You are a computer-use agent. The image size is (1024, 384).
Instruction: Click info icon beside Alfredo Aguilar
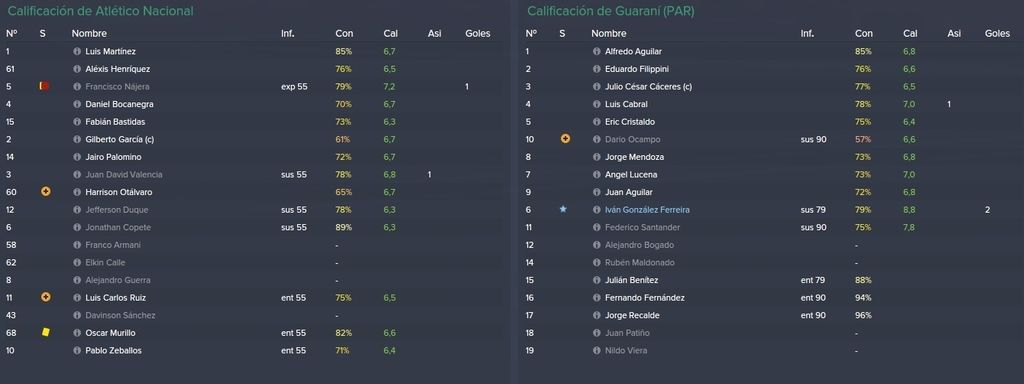pos(596,51)
